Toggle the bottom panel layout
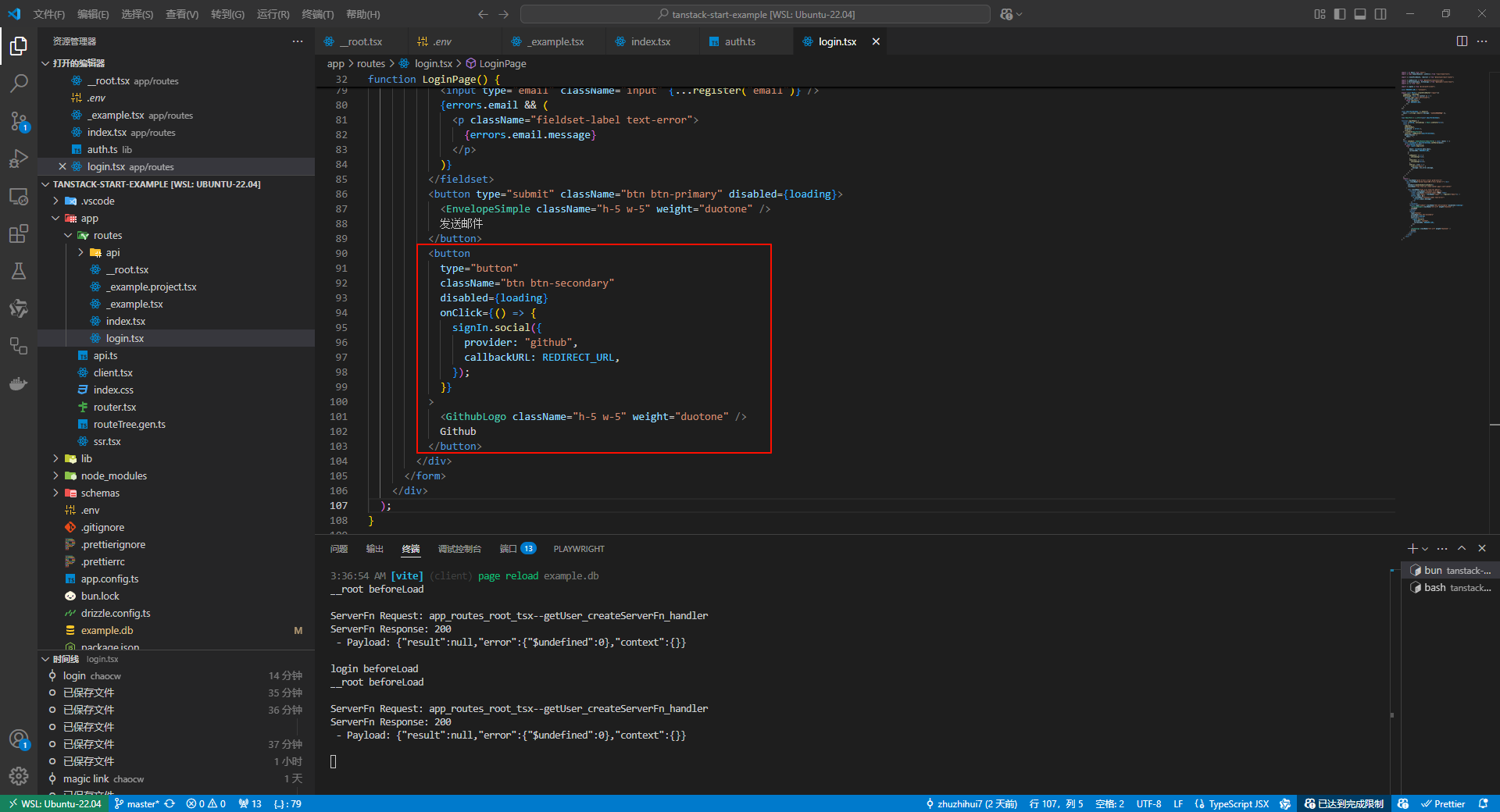1500x812 pixels. [x=1360, y=14]
